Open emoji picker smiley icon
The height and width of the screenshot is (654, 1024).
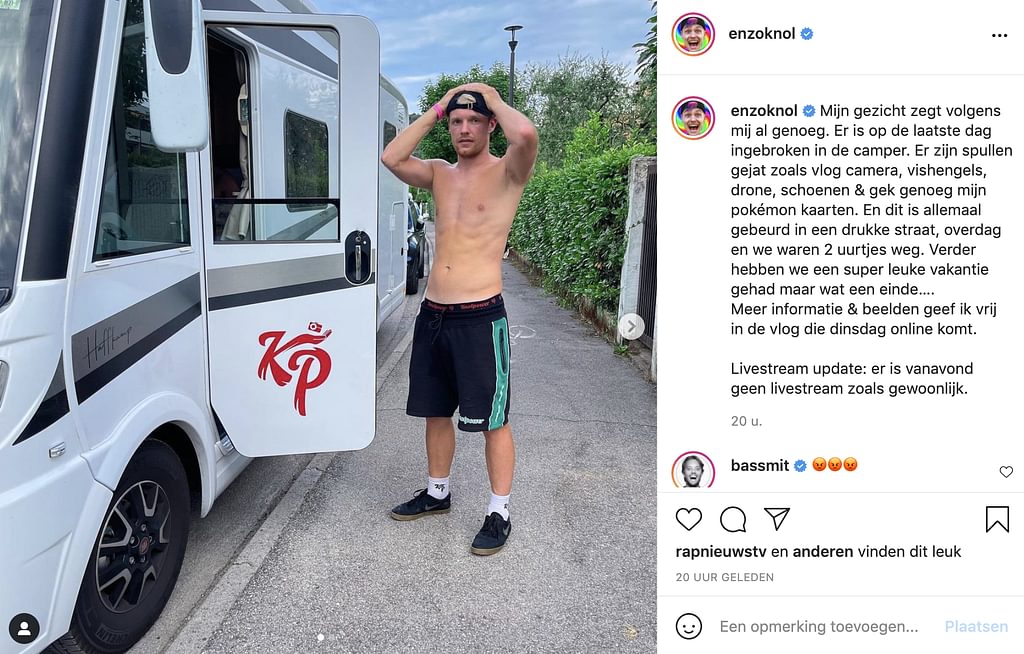688,626
